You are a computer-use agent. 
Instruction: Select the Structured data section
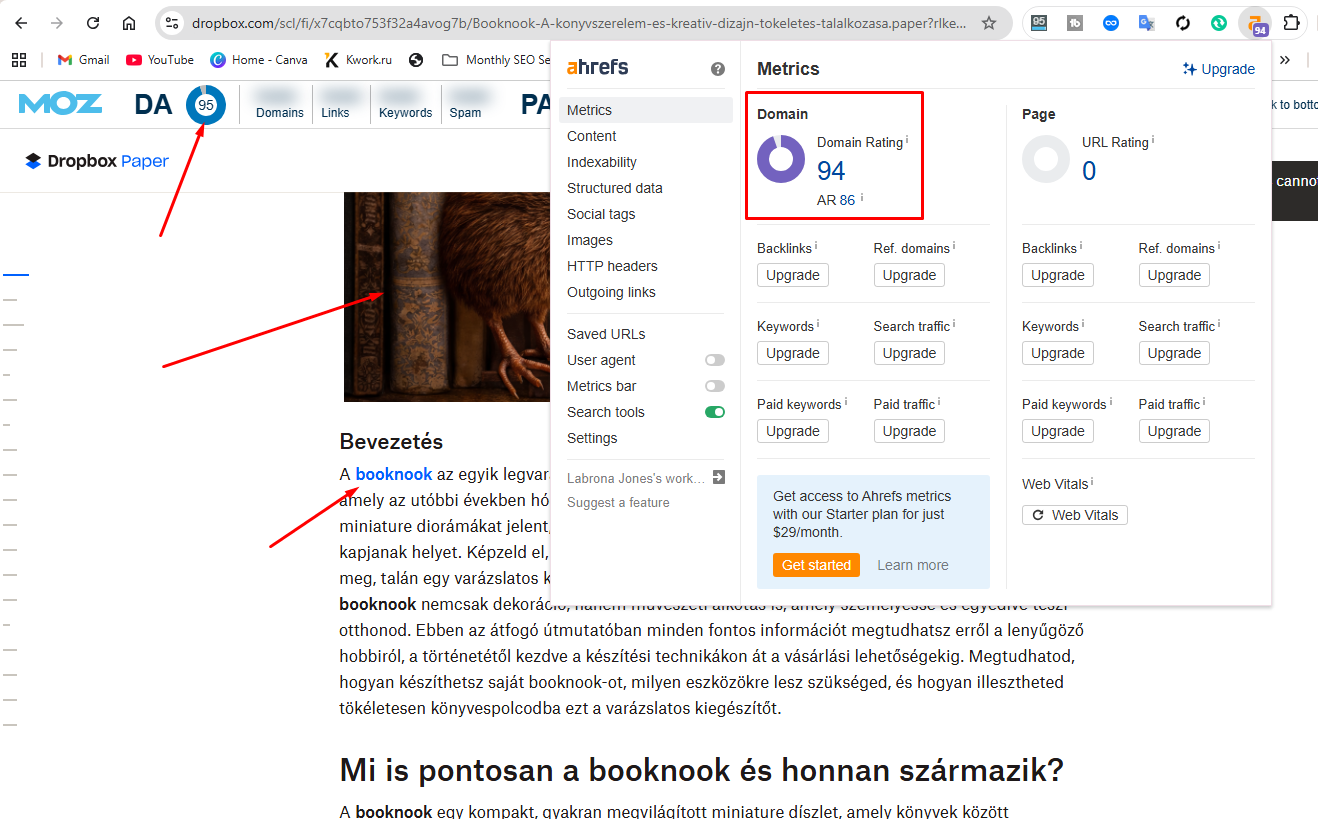(614, 187)
